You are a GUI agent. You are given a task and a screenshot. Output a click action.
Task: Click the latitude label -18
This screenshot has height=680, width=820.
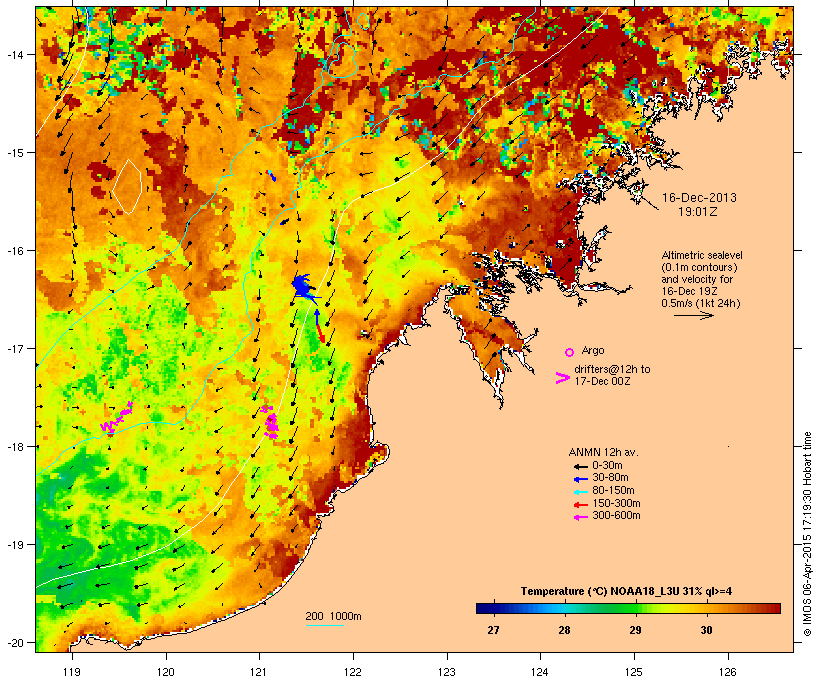(x=14, y=447)
